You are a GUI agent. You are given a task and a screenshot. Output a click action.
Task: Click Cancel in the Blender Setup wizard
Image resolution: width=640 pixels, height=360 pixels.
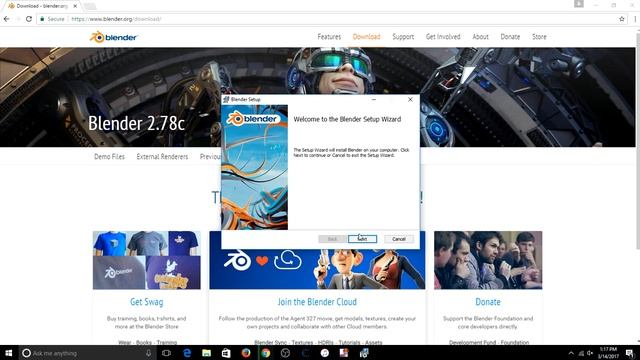399,239
